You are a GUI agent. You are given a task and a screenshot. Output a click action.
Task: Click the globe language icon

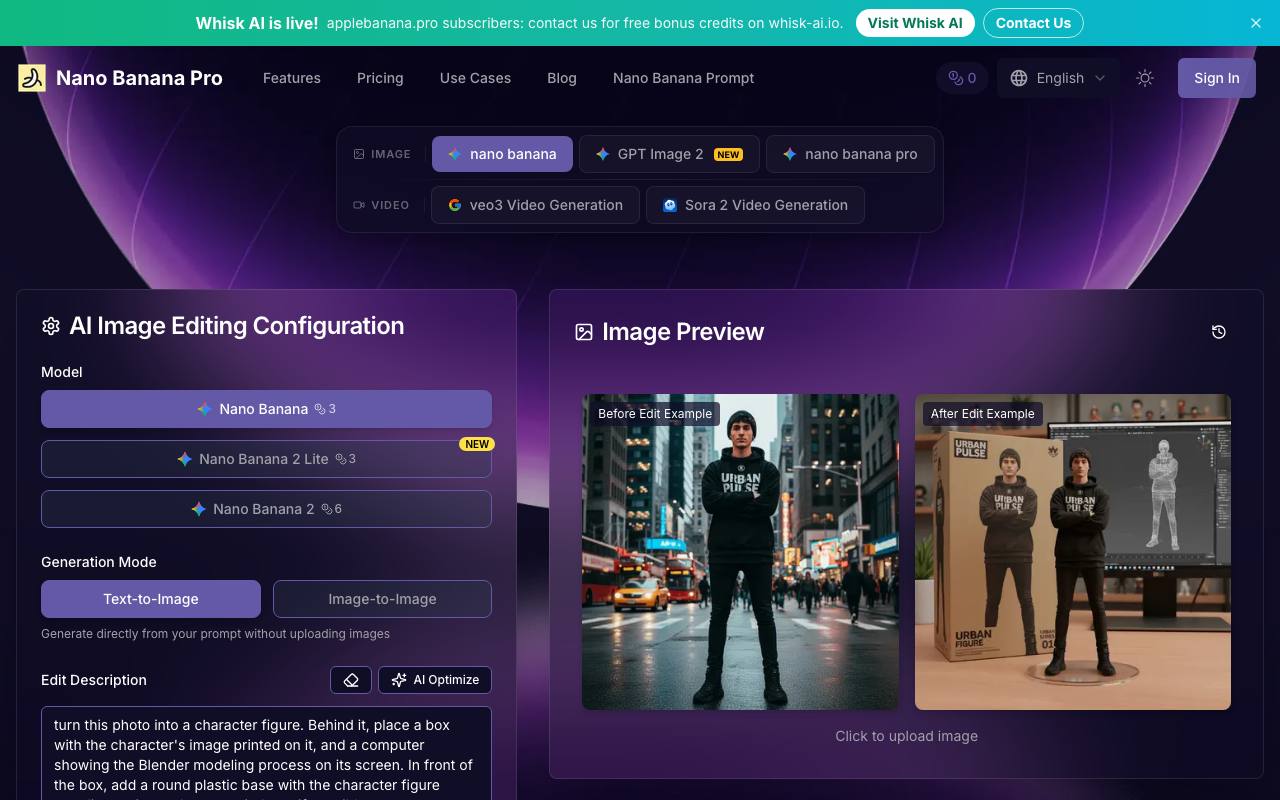pos(1019,78)
